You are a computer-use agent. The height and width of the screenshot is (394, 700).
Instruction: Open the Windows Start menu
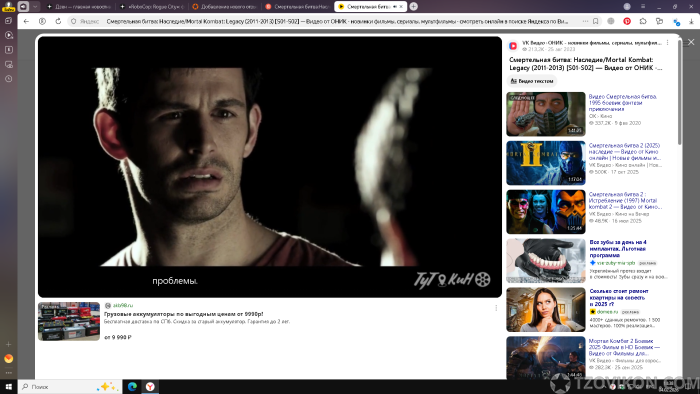8,387
